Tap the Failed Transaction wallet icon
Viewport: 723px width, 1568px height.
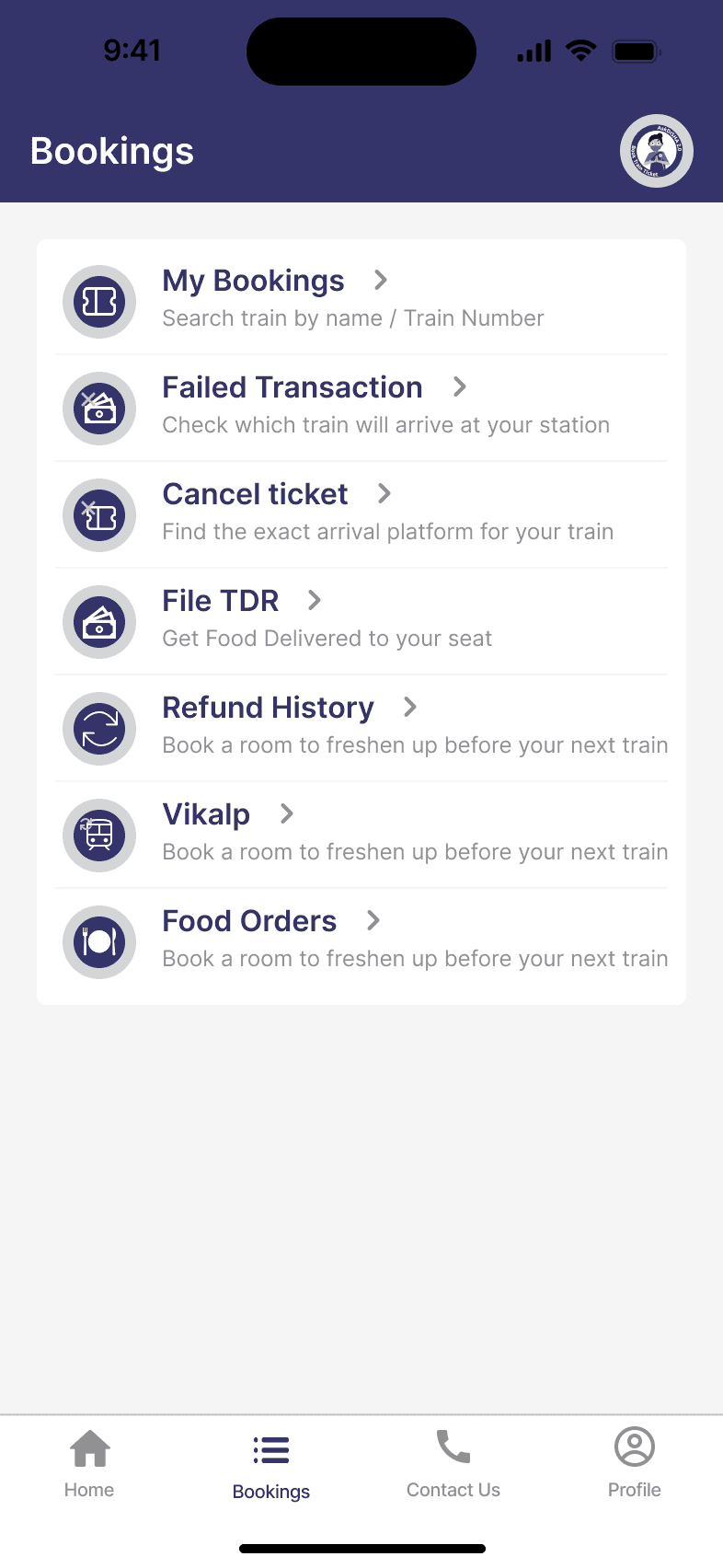coord(99,409)
